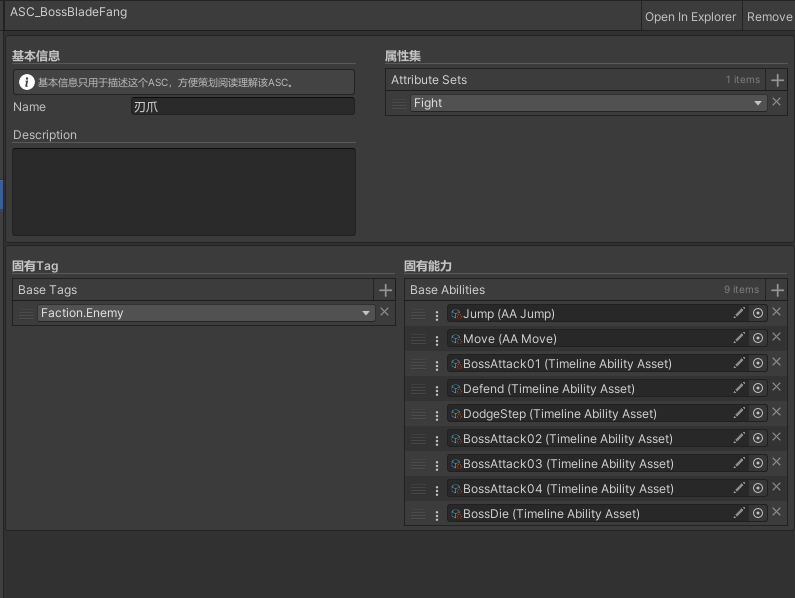Open object picker for Defend
This screenshot has width=795, height=598.
[x=758, y=388]
